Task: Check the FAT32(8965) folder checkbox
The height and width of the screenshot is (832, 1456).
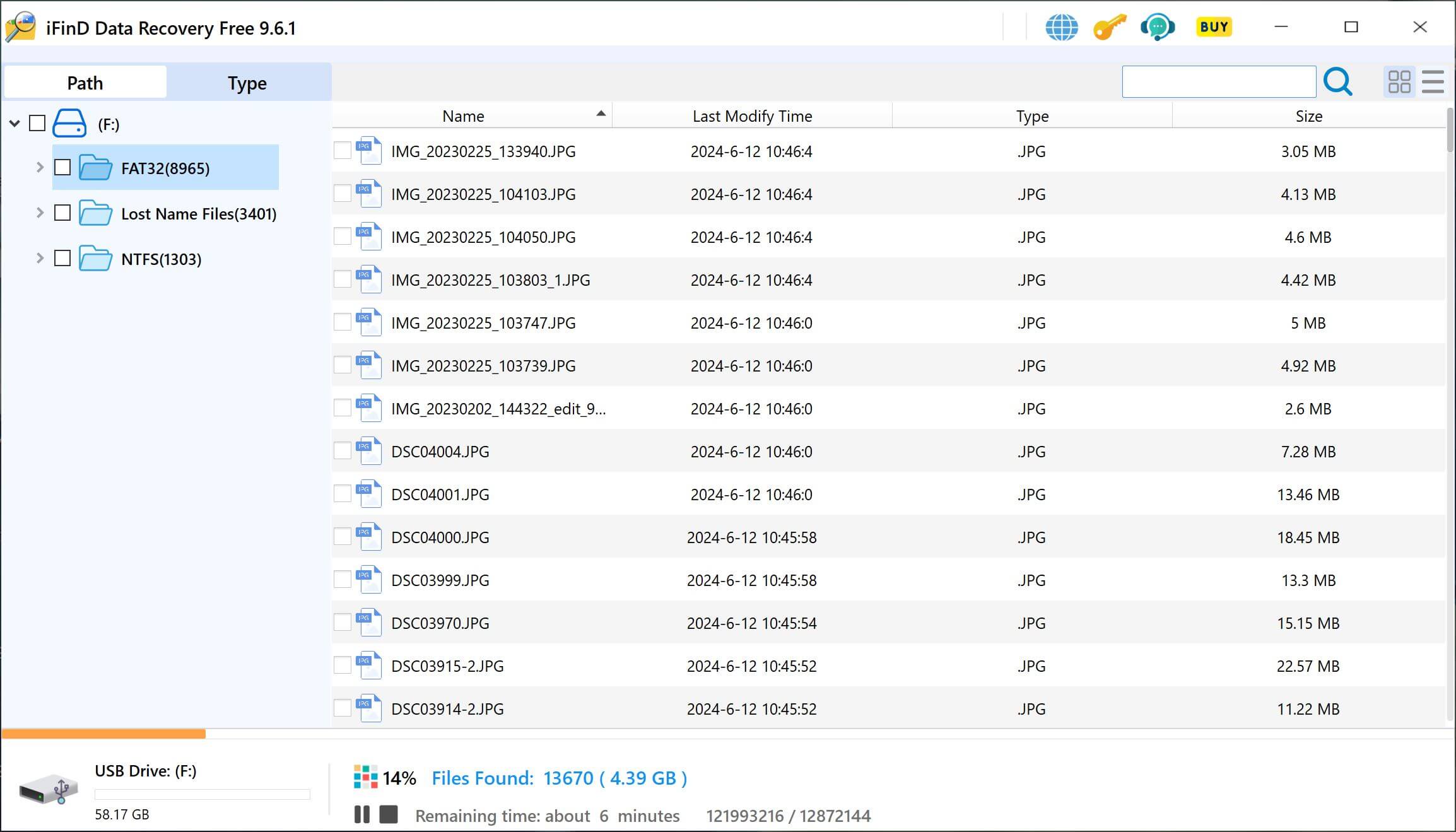Action: (x=62, y=167)
